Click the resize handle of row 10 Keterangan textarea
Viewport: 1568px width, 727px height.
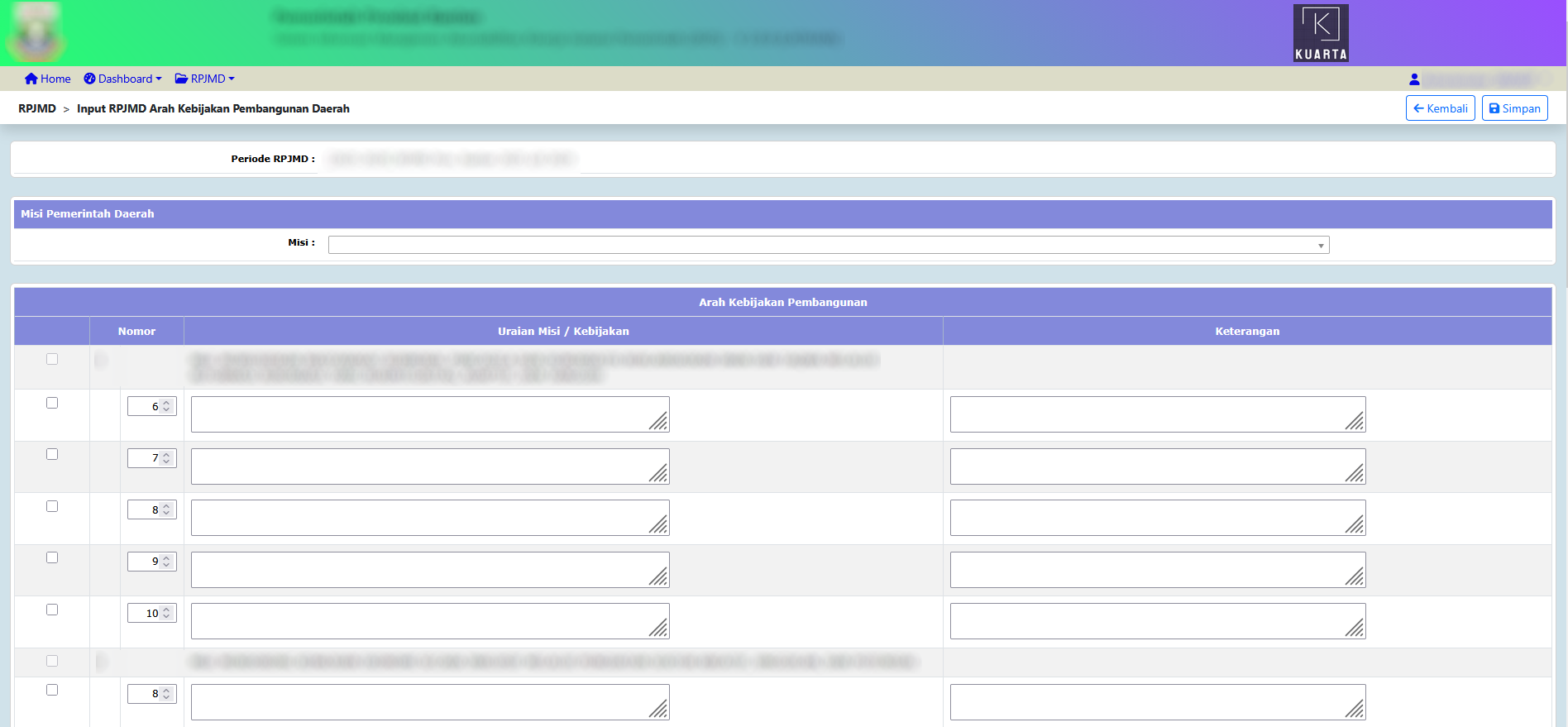(x=1355, y=629)
